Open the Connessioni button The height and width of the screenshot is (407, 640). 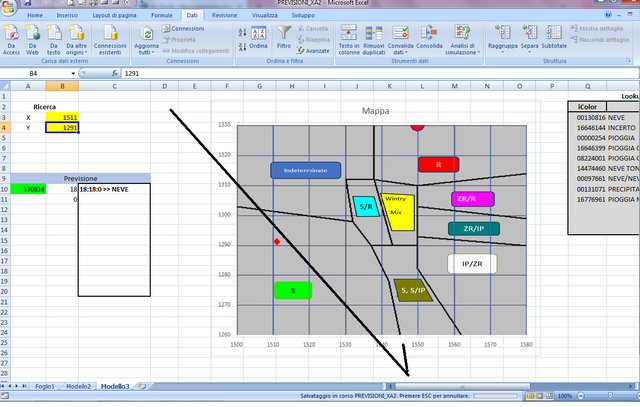coord(183,29)
